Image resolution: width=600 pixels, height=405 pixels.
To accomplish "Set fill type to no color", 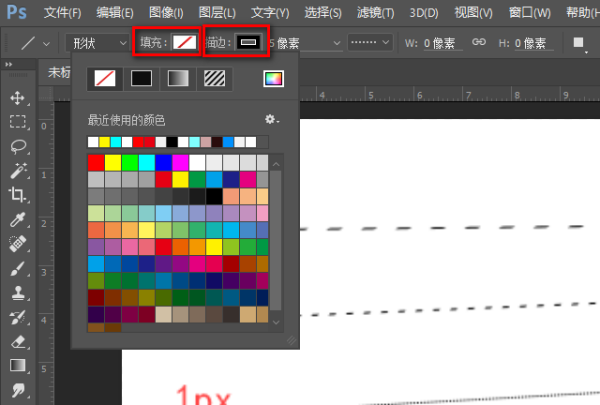I will 102,78.
